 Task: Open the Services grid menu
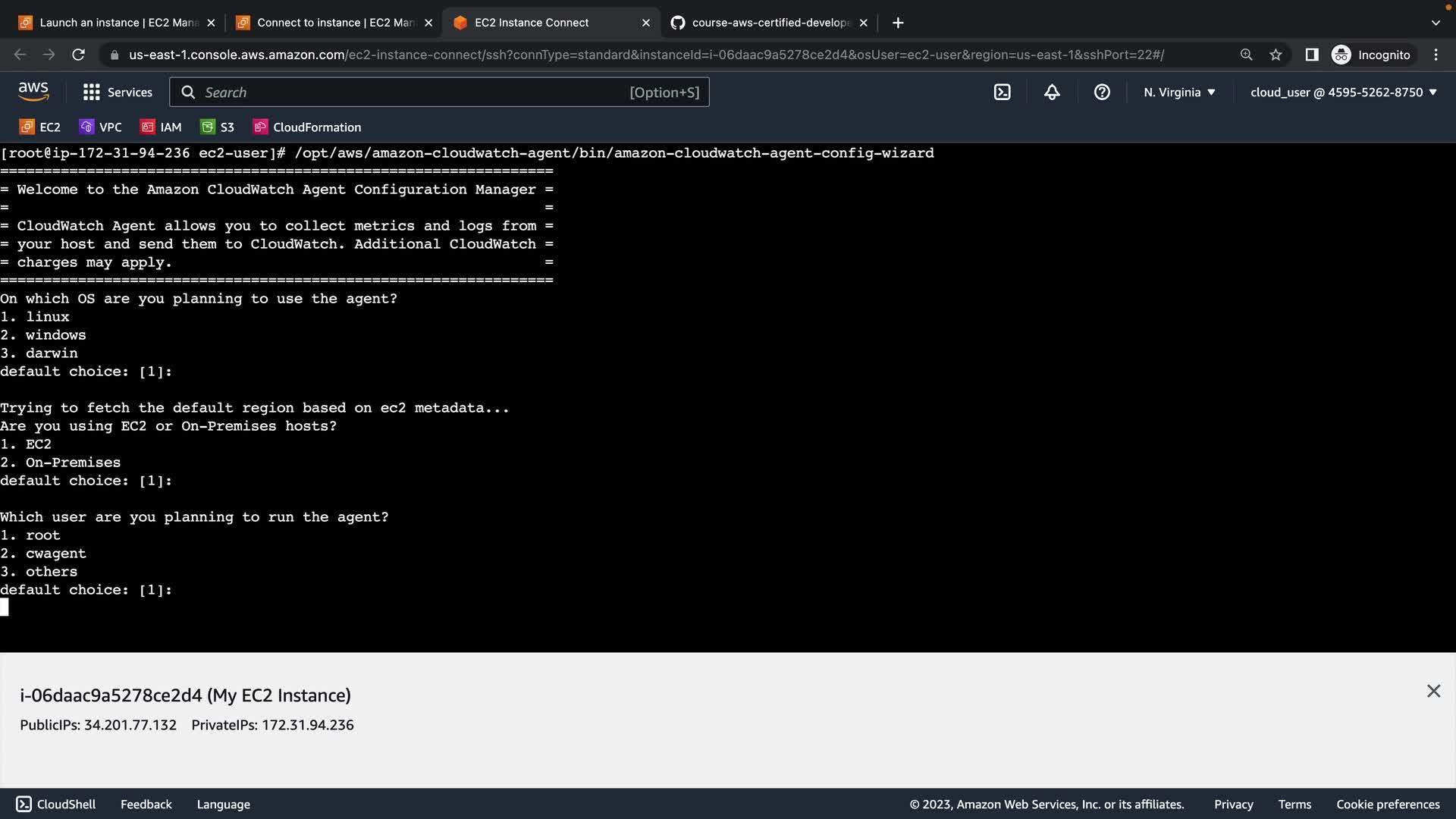pos(118,92)
